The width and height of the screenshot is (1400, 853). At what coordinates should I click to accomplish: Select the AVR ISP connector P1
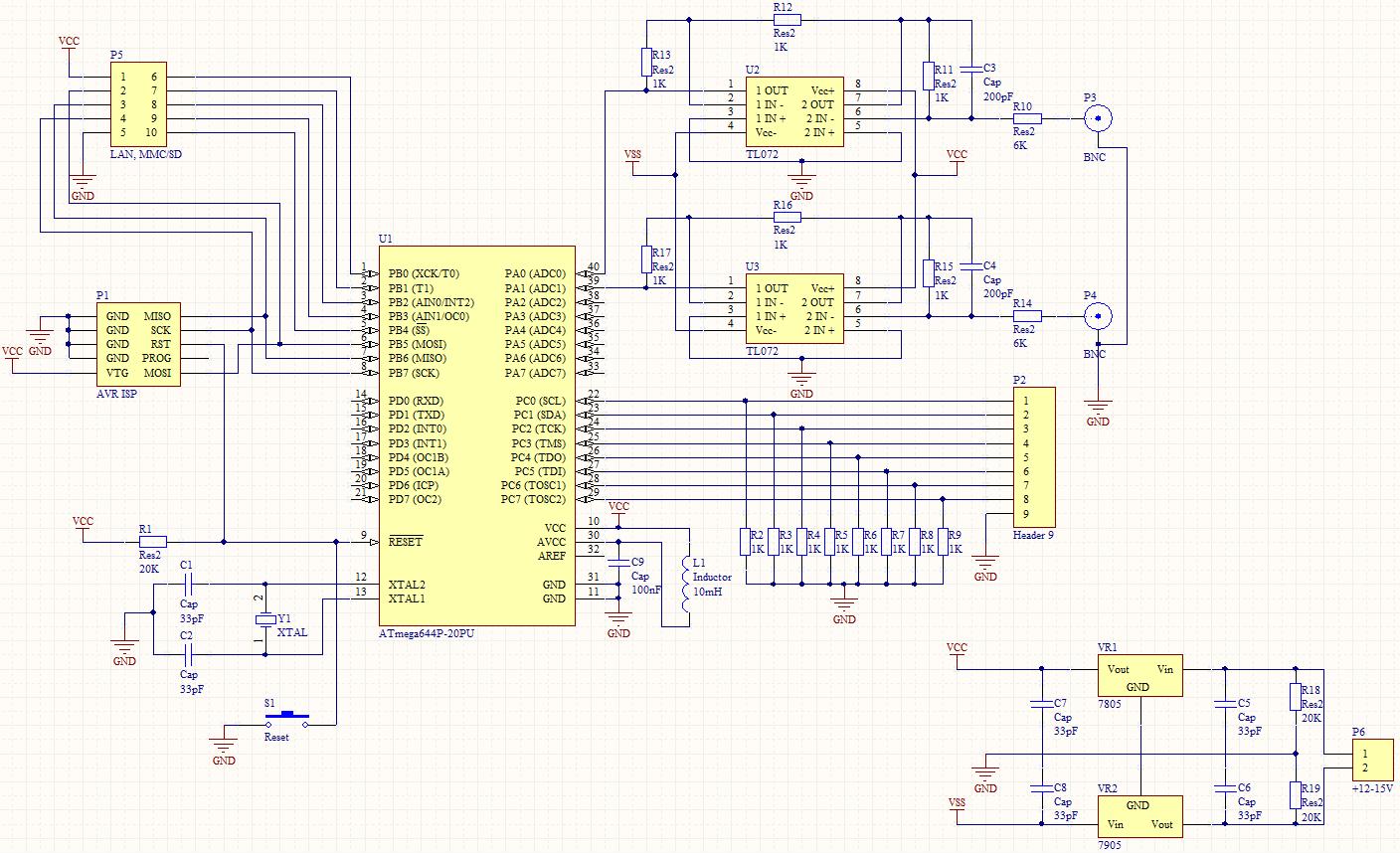138,344
